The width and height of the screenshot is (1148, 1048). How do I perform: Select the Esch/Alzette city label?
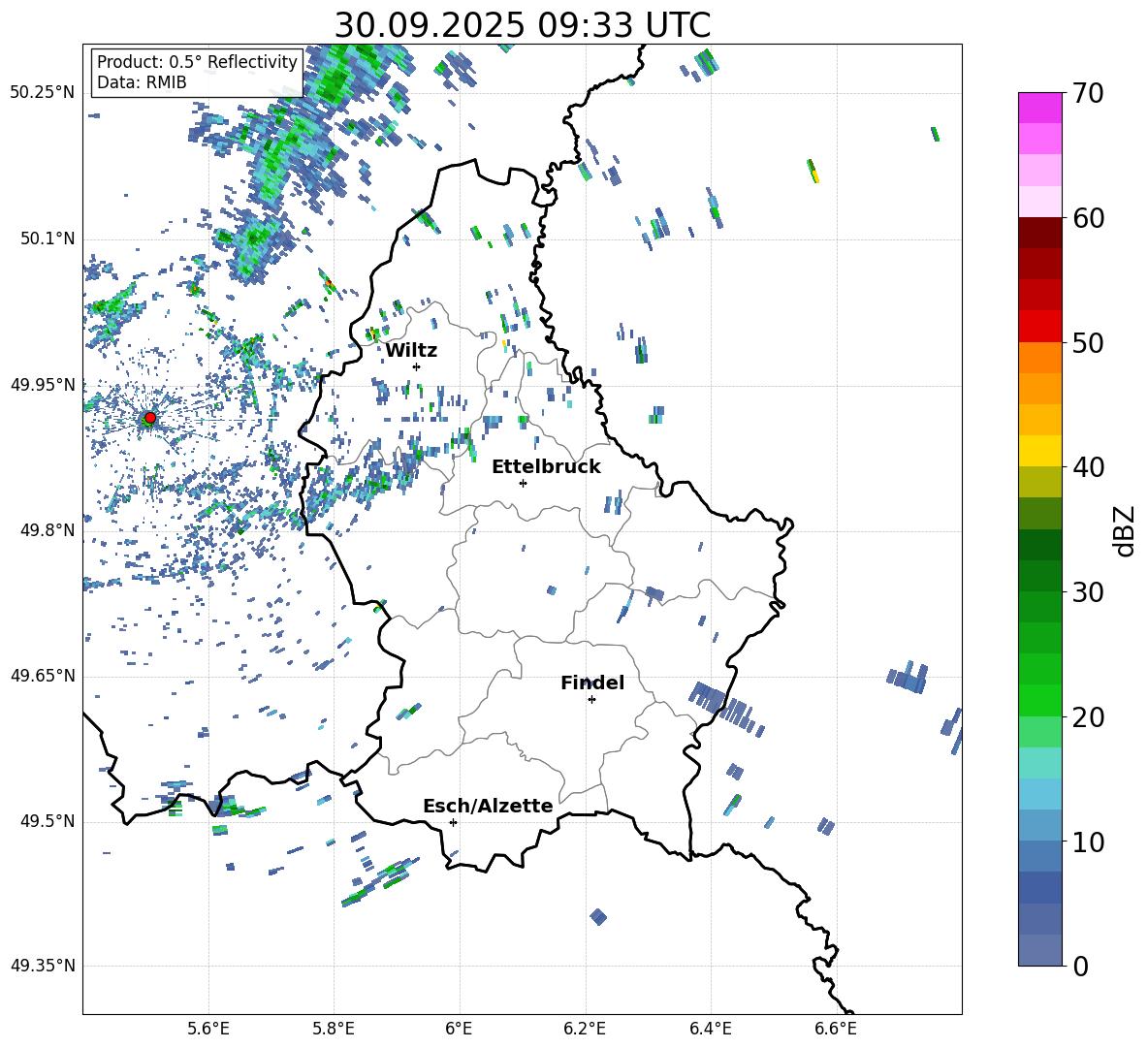coord(488,806)
